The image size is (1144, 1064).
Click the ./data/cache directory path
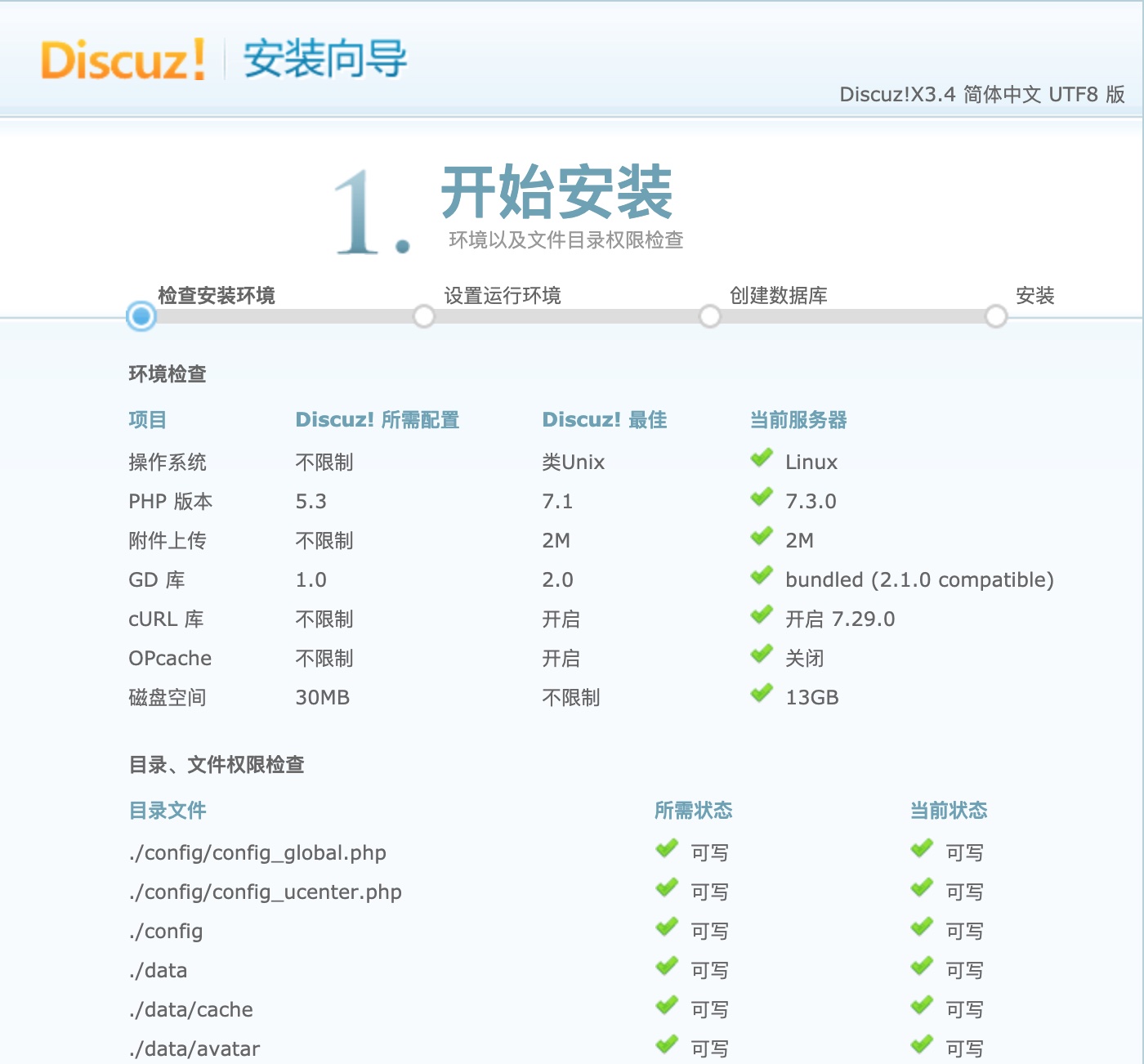pyautogui.click(x=191, y=1009)
